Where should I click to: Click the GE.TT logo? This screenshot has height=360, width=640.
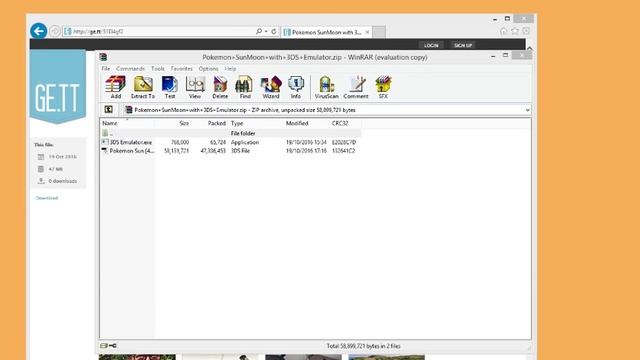point(58,87)
